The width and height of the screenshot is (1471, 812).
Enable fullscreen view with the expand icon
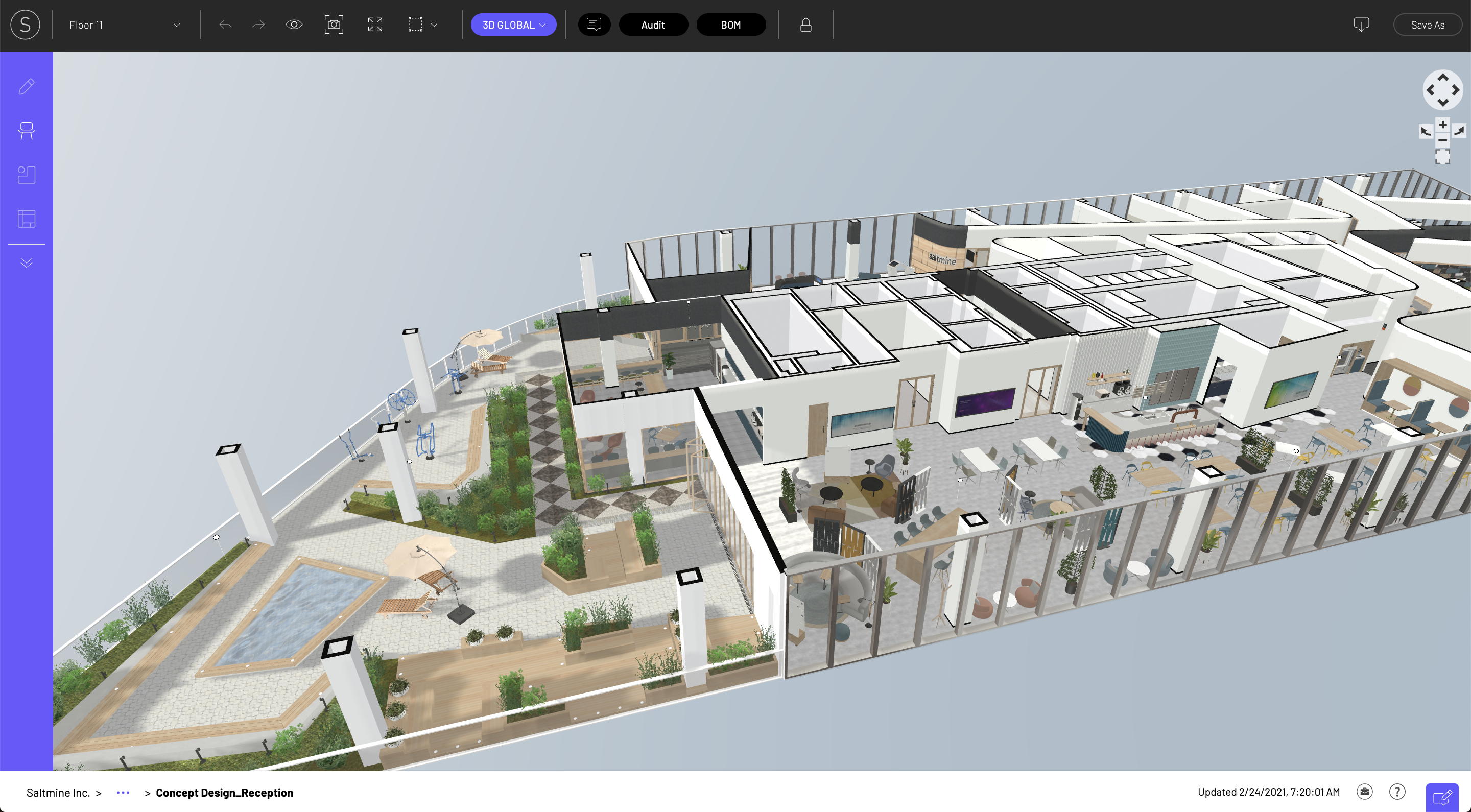[x=374, y=25]
